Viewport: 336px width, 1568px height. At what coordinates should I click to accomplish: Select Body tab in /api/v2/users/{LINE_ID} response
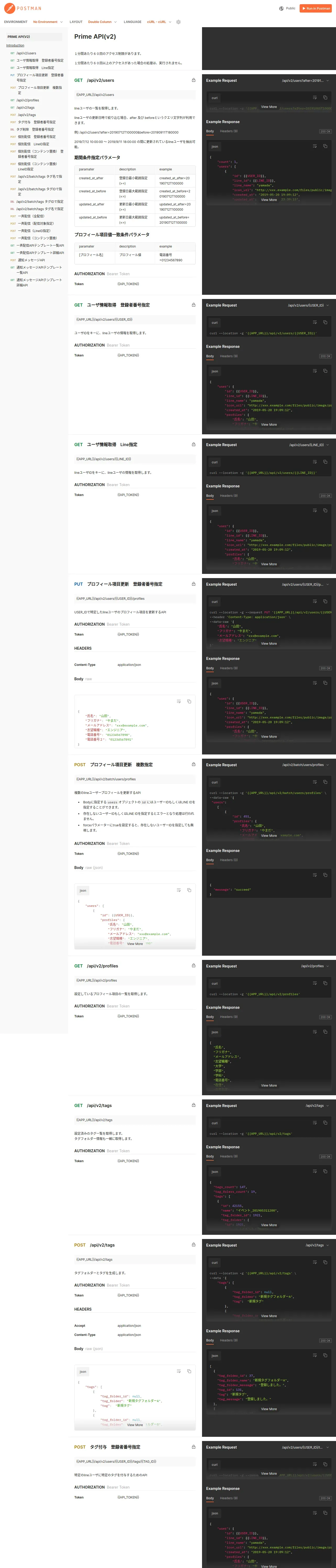point(210,495)
